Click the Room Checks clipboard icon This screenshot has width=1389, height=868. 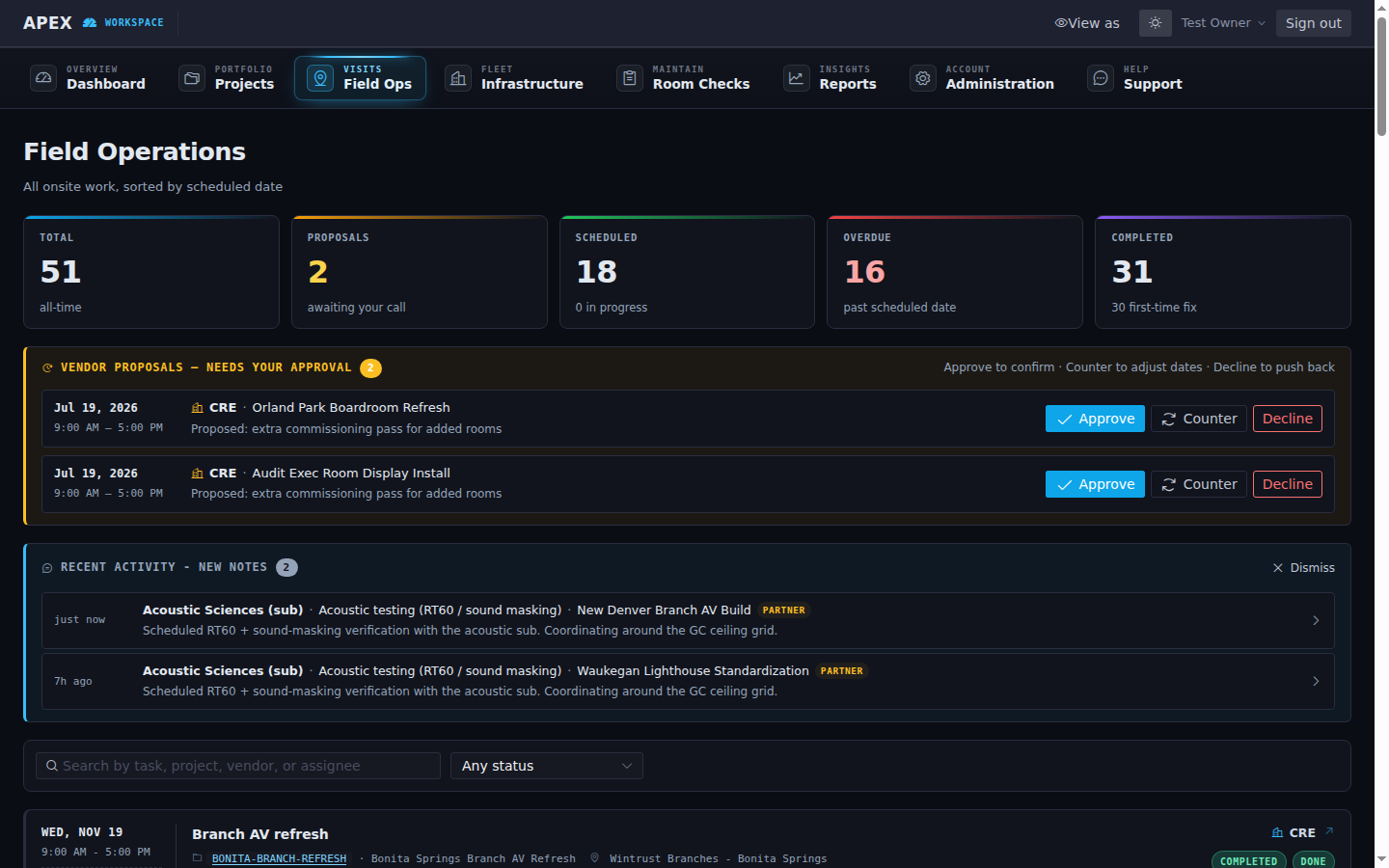[x=630, y=78]
